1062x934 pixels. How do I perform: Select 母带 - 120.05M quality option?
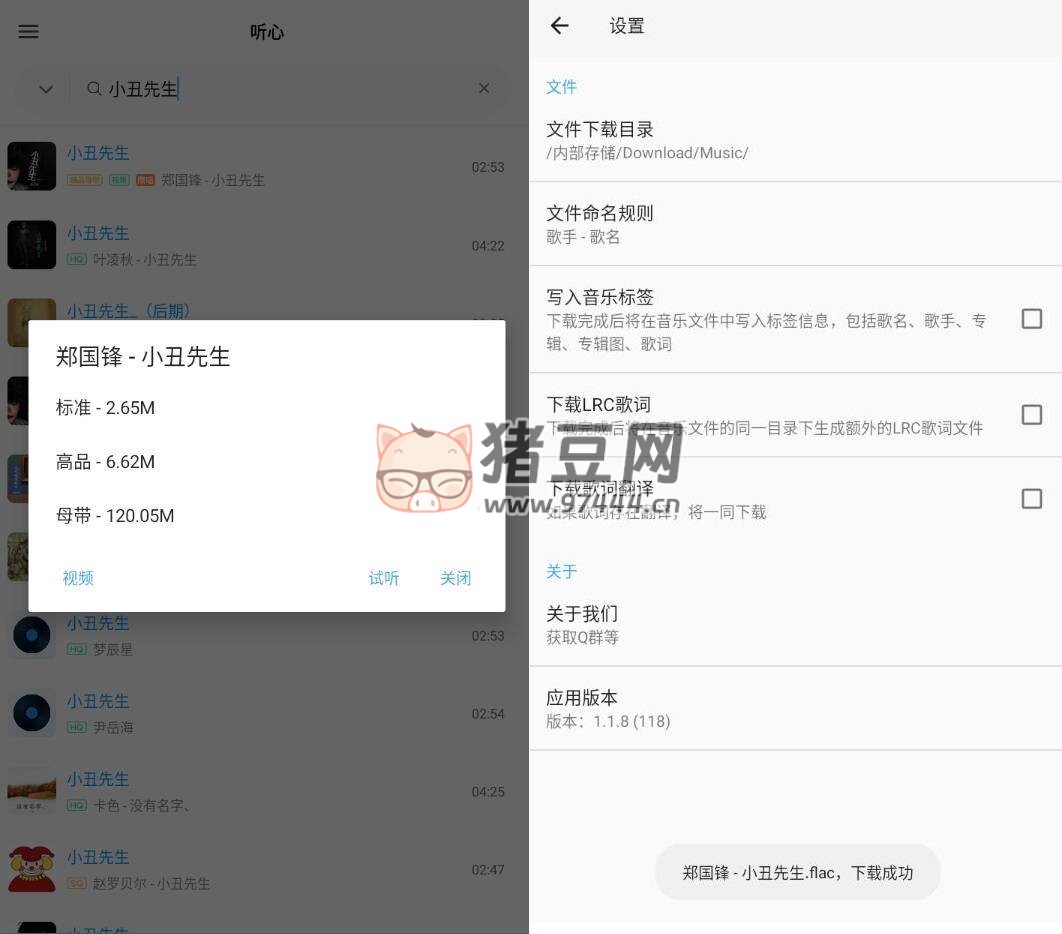(115, 516)
